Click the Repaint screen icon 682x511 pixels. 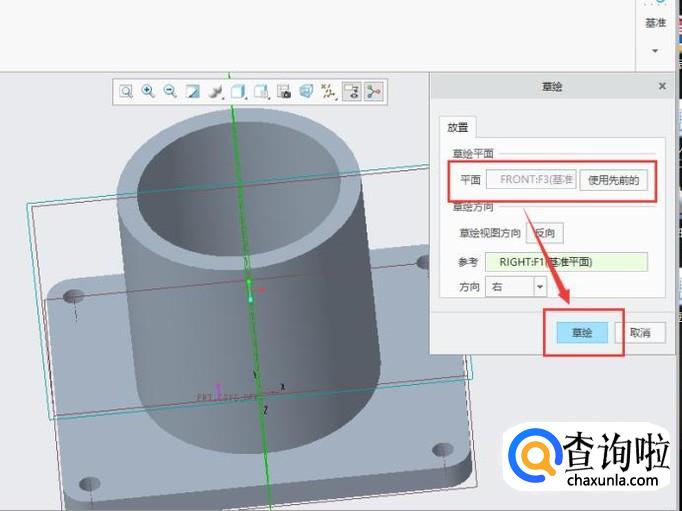click(x=193, y=92)
